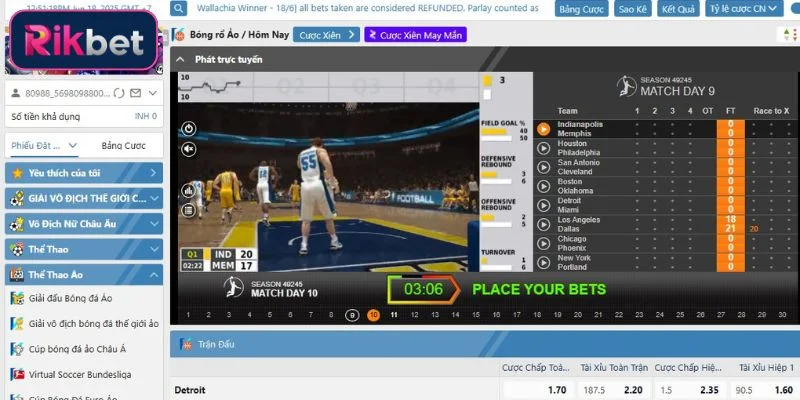Open the Virtual Soccer Bundesliga link
This screenshot has width=800, height=400.
pyautogui.click(x=80, y=373)
